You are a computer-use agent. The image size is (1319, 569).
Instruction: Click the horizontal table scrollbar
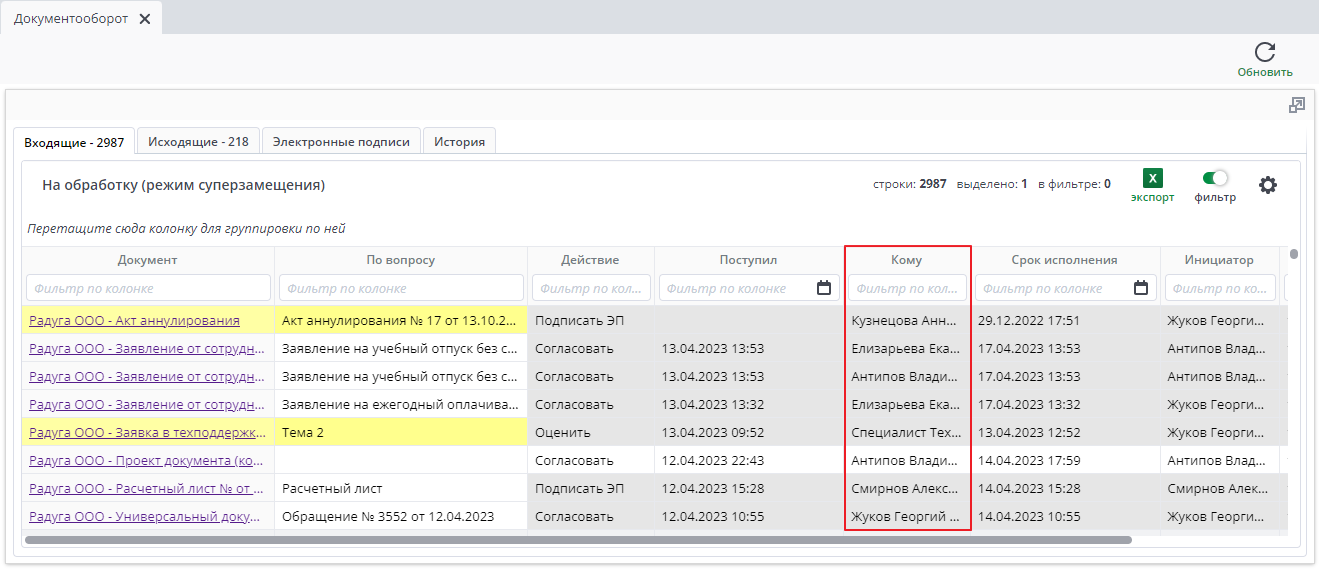578,540
